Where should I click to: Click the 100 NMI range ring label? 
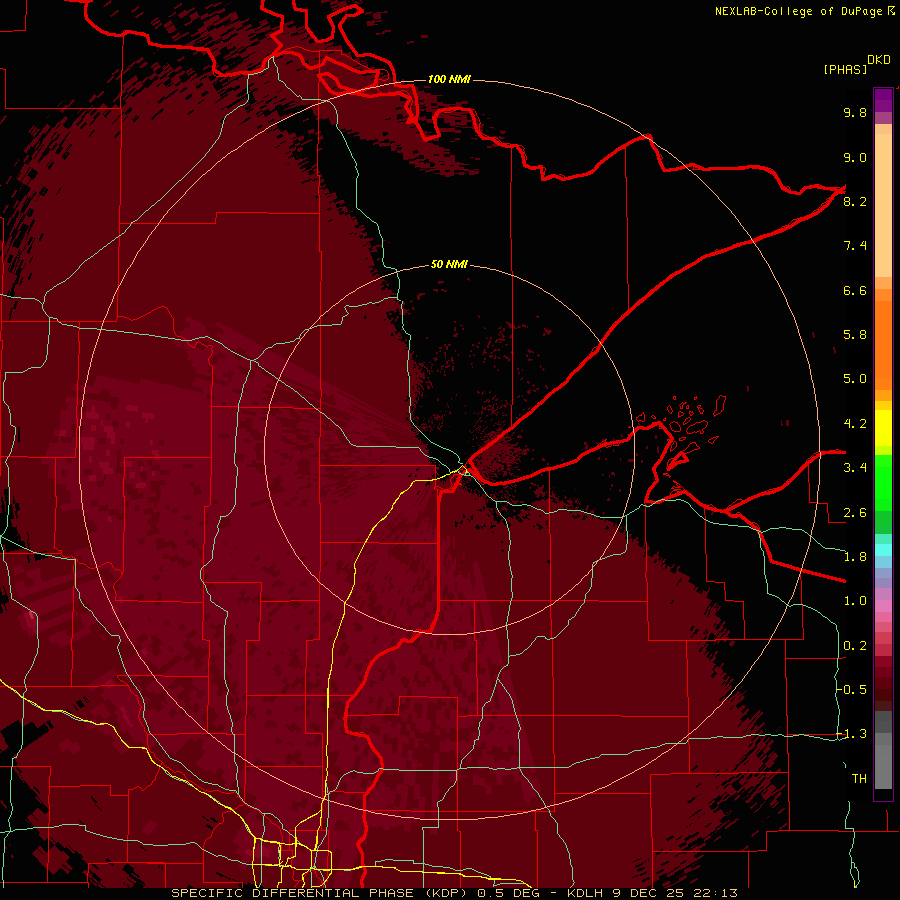pyautogui.click(x=449, y=79)
